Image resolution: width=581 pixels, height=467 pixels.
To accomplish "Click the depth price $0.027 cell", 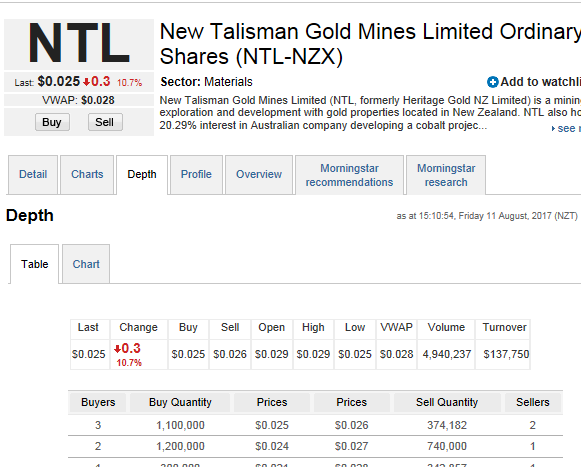I will point(352,447).
